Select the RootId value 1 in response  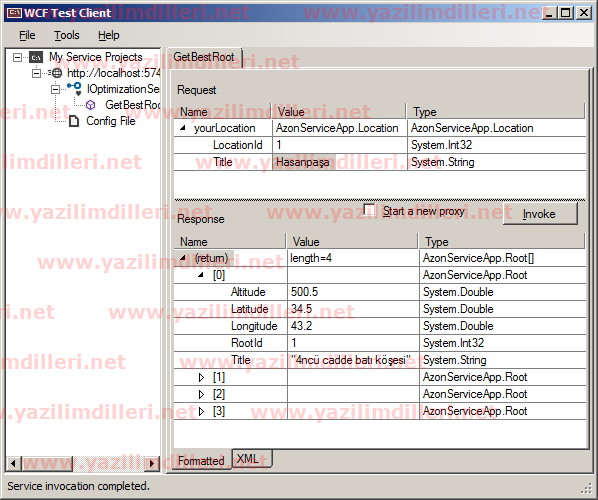[x=353, y=343]
